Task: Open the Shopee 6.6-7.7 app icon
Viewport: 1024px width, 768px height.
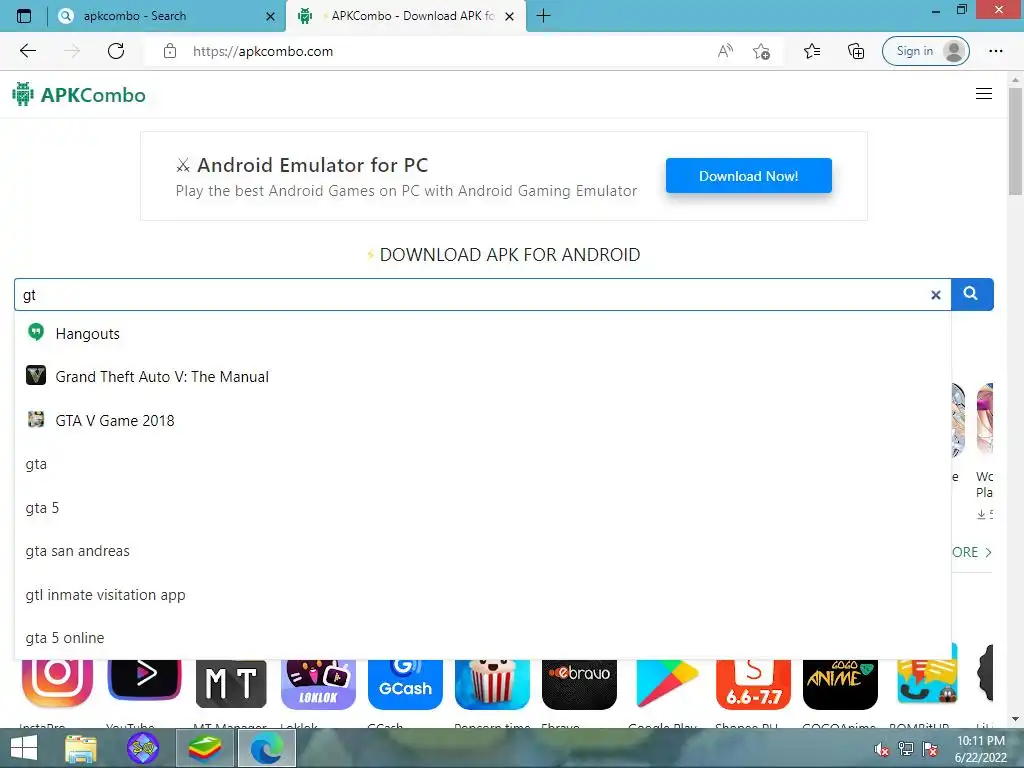Action: (x=753, y=684)
